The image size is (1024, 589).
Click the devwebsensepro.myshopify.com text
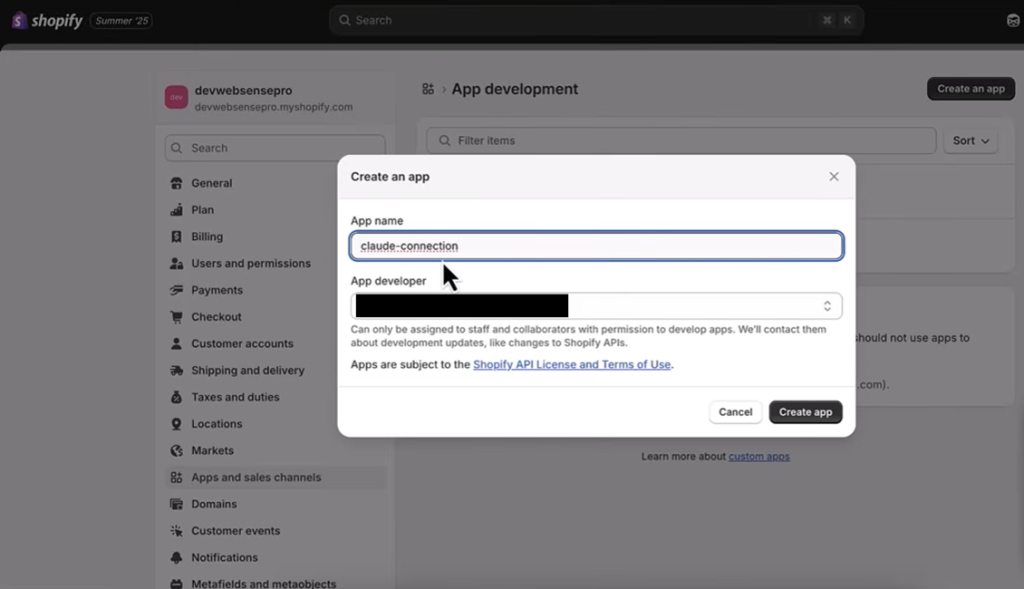[274, 107]
